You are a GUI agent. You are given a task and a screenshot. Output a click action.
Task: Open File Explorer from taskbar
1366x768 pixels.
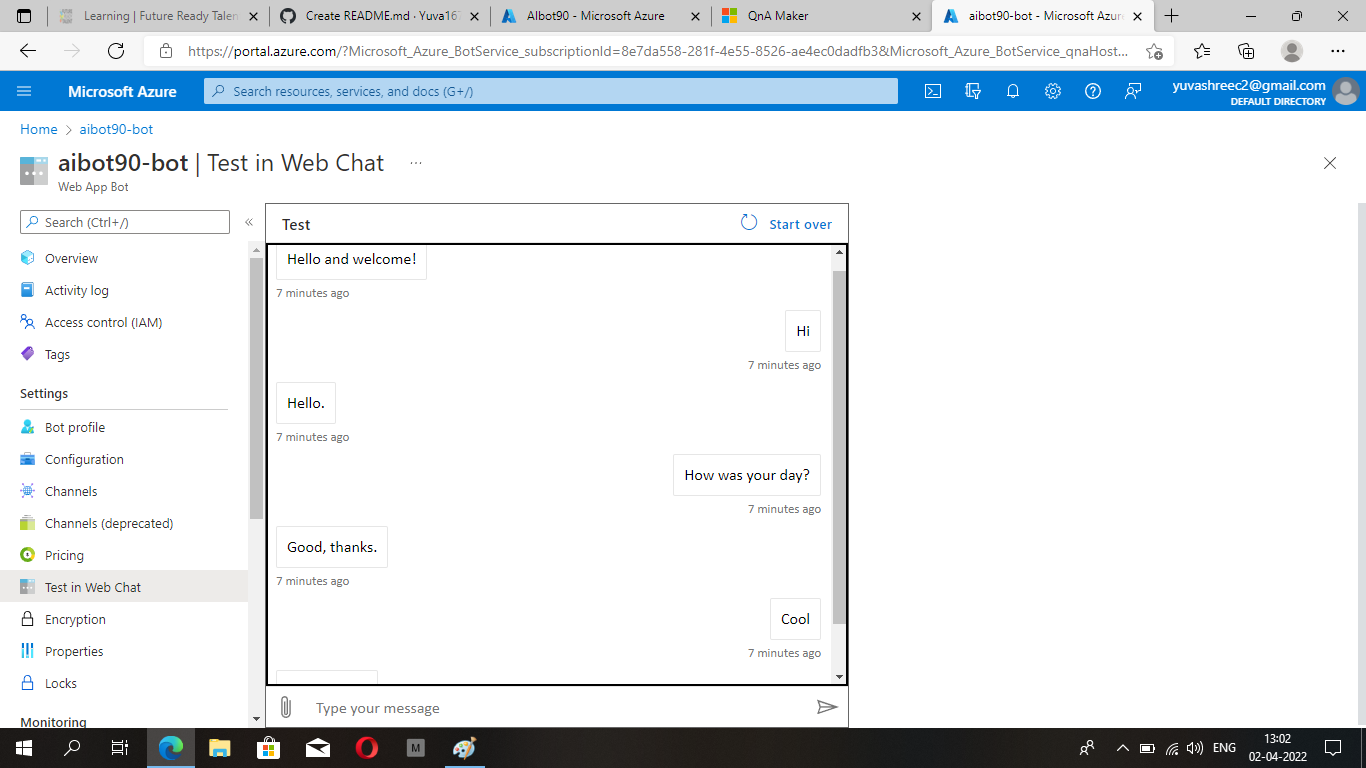click(219, 747)
